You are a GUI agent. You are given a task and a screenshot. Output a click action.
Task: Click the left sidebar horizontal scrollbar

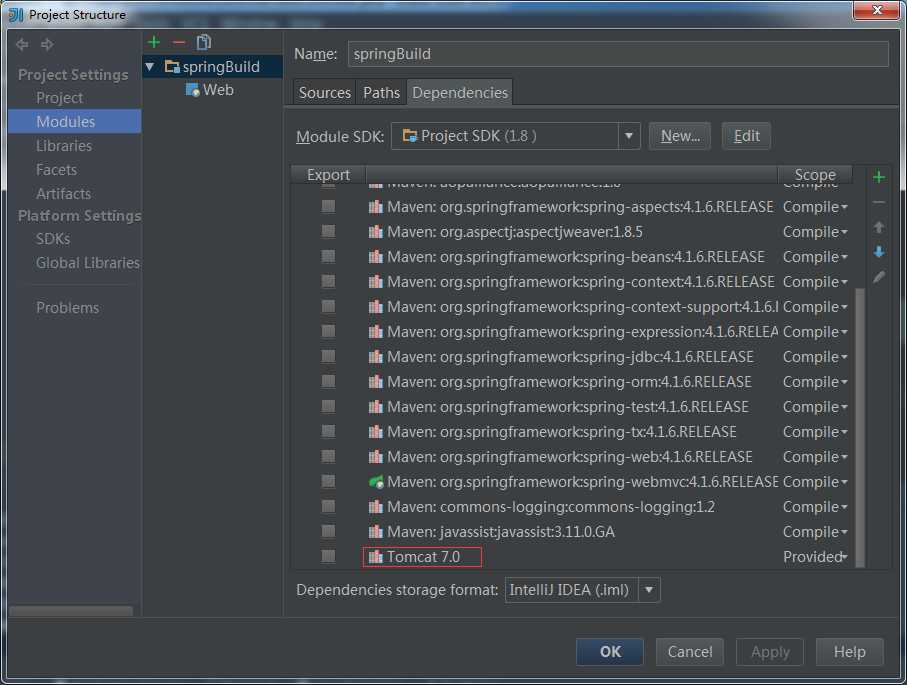pos(71,610)
